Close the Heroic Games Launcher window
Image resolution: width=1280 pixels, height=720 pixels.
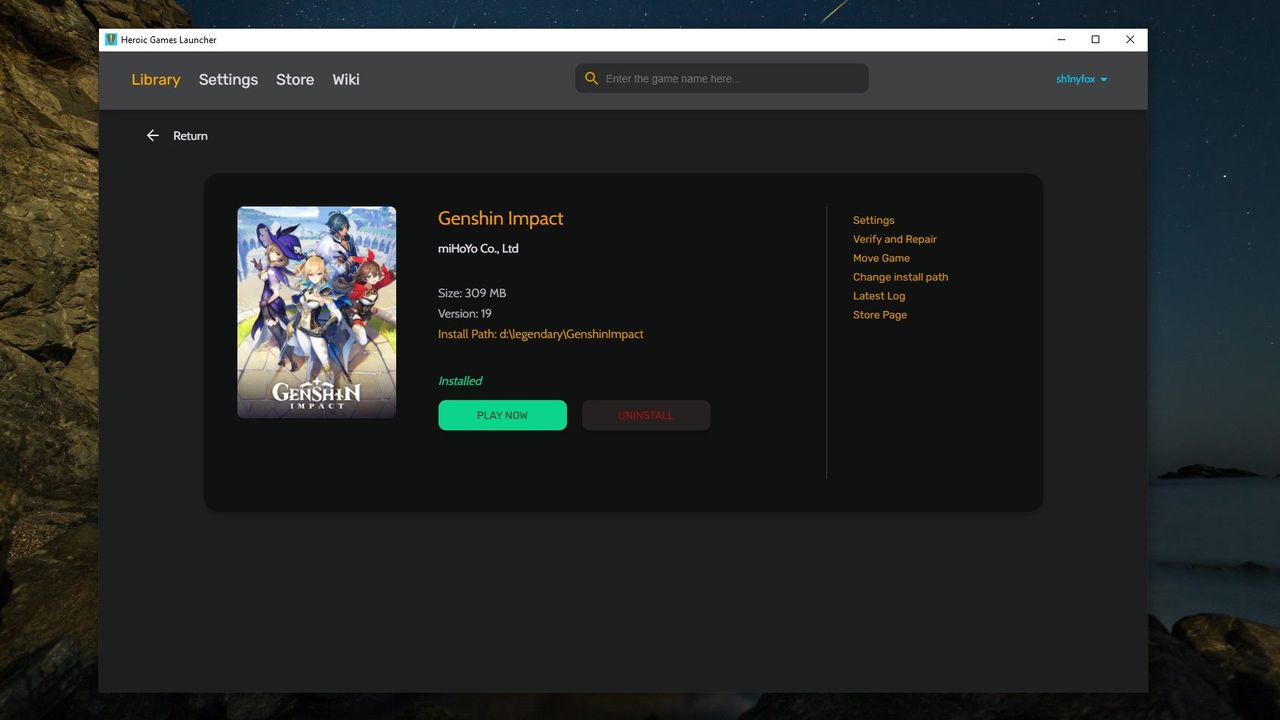click(1130, 40)
